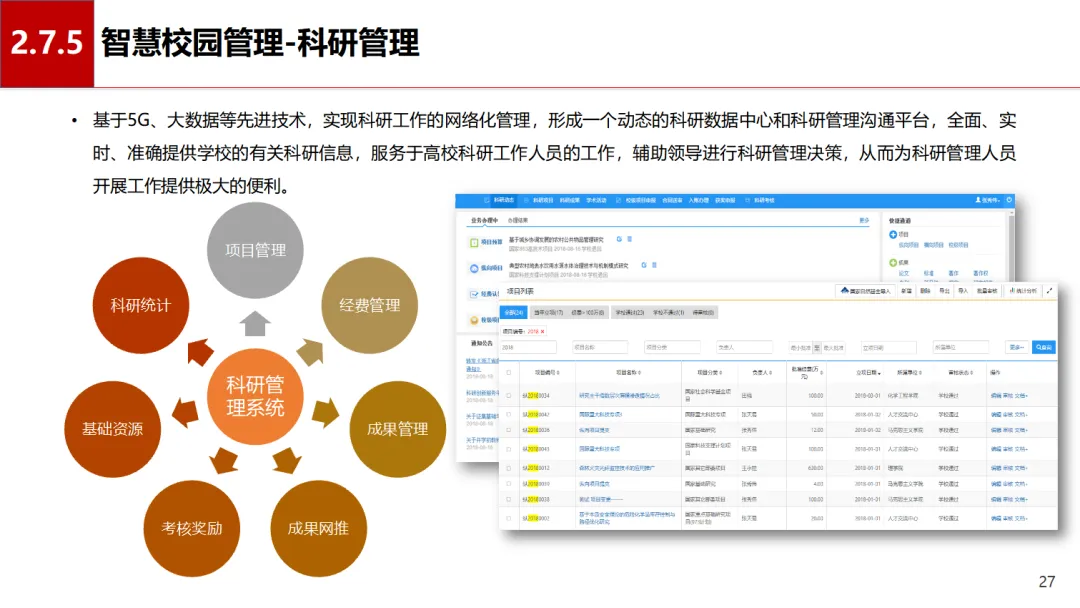The image size is (1080, 608).
Task: Click the blue 查询 search button
Action: (x=1043, y=347)
